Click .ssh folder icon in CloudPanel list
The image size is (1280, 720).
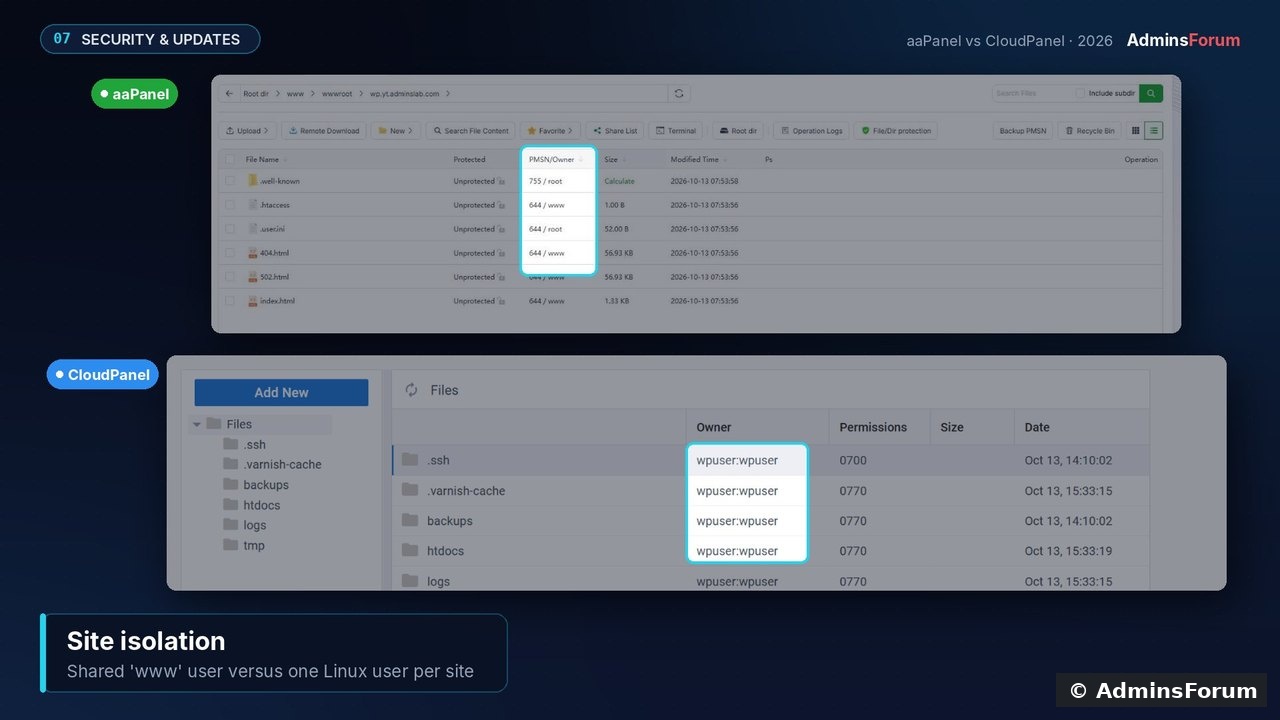(x=410, y=460)
